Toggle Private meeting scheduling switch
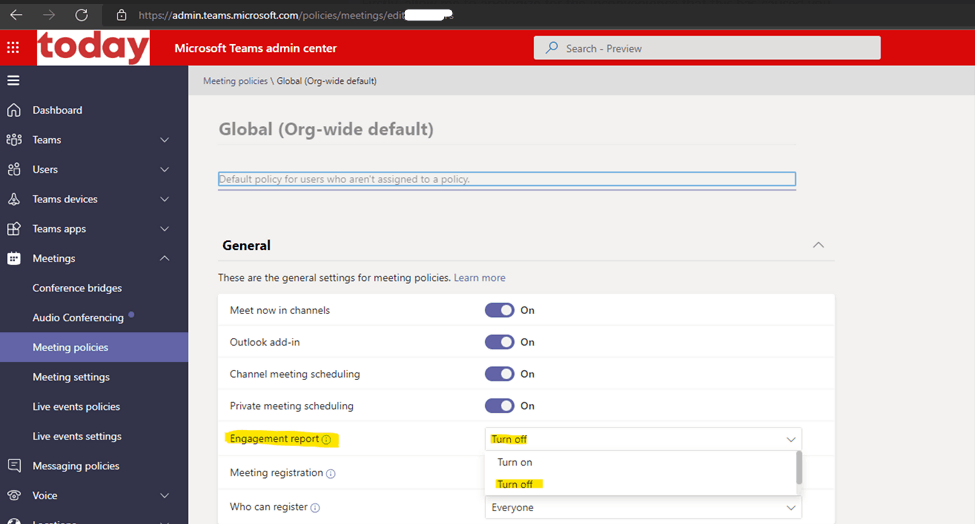Screen dimensions: 975x524 (x=499, y=406)
